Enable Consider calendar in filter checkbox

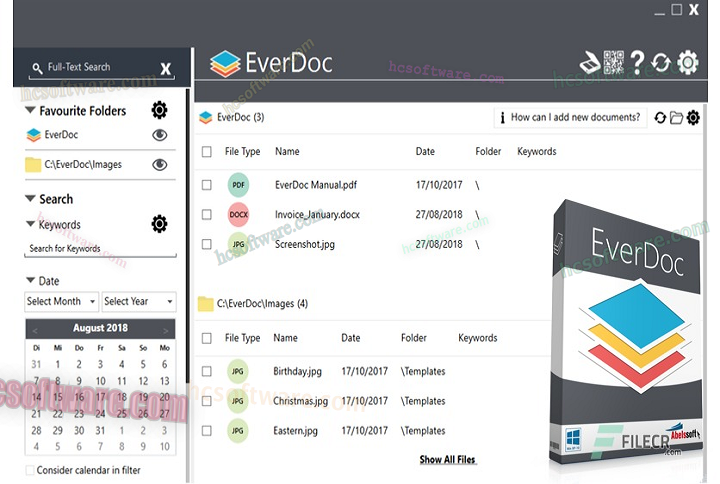29,470
